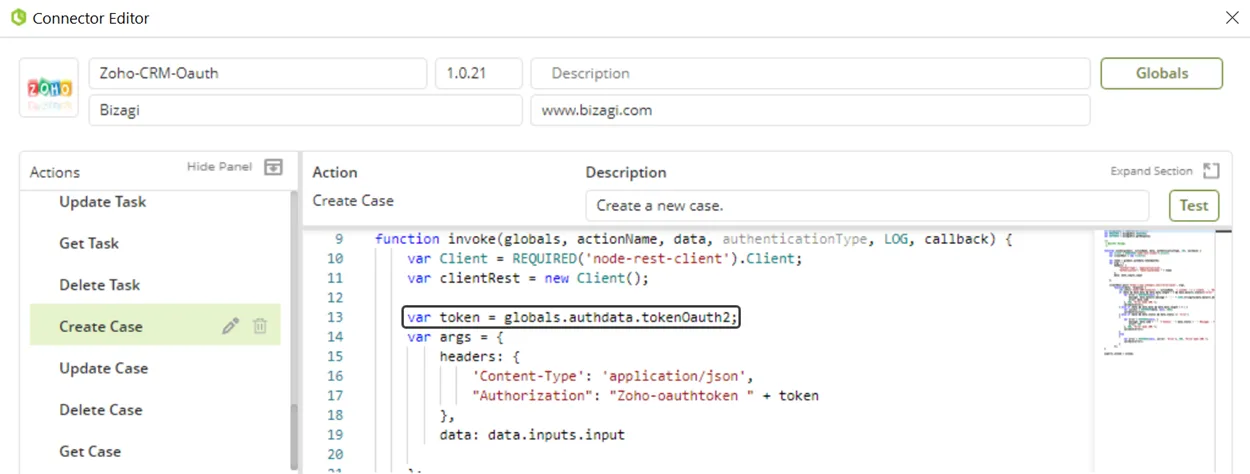Edit the action description 'Create a new case.'
1250x474 pixels.
click(x=867, y=205)
